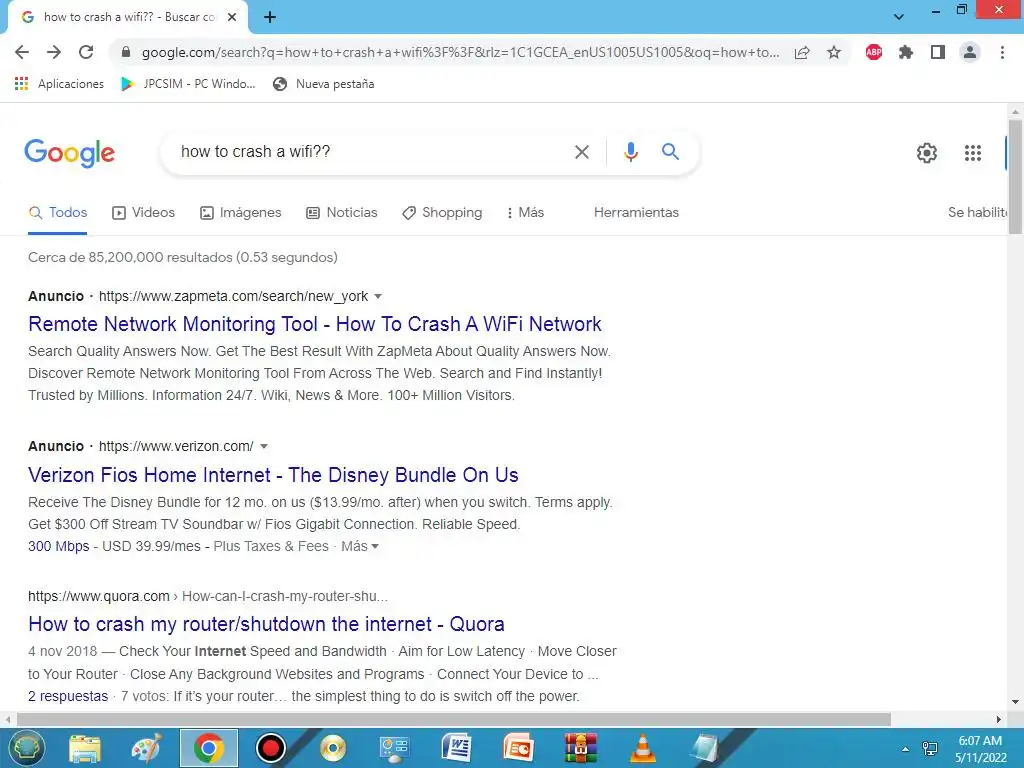This screenshot has width=1024, height=768.
Task: Switch to the Imágenes tab
Action: tap(240, 213)
